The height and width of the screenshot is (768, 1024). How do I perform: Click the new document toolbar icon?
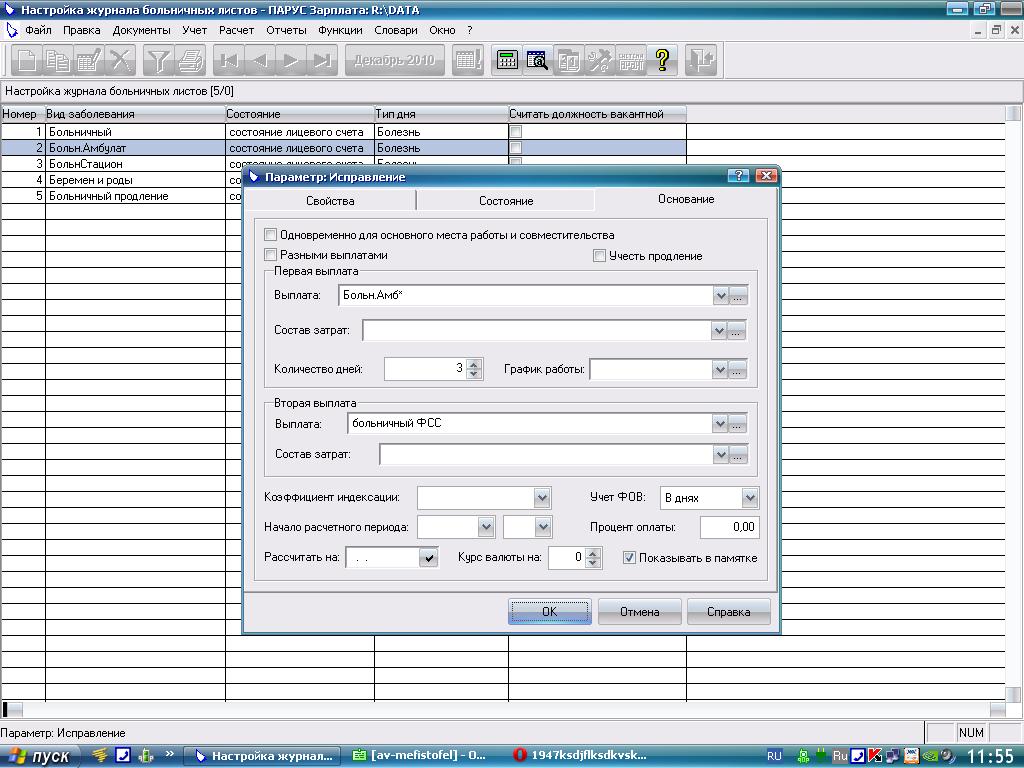click(27, 61)
